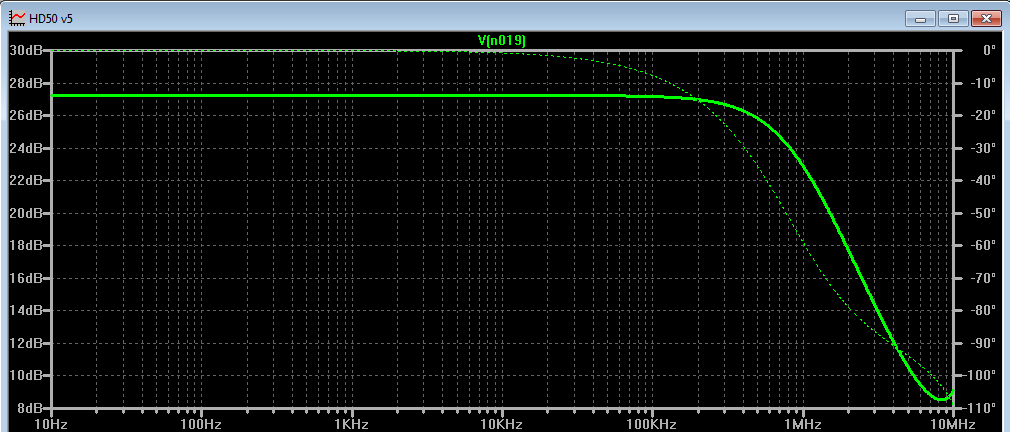Select the V(n019) trace label
Screen dimensions: 1010x432
[502, 41]
